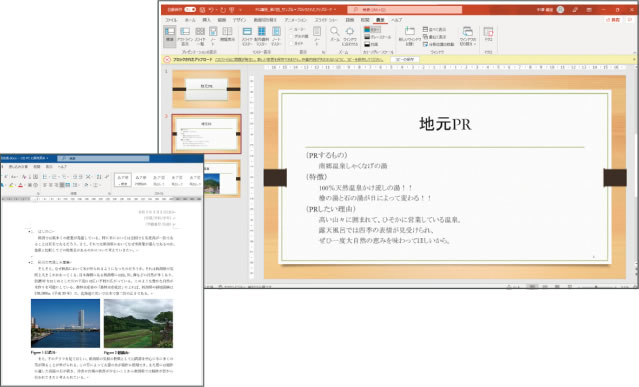639x387 pixels.
Task: Open the Help tab in Word
Action: tap(62, 167)
